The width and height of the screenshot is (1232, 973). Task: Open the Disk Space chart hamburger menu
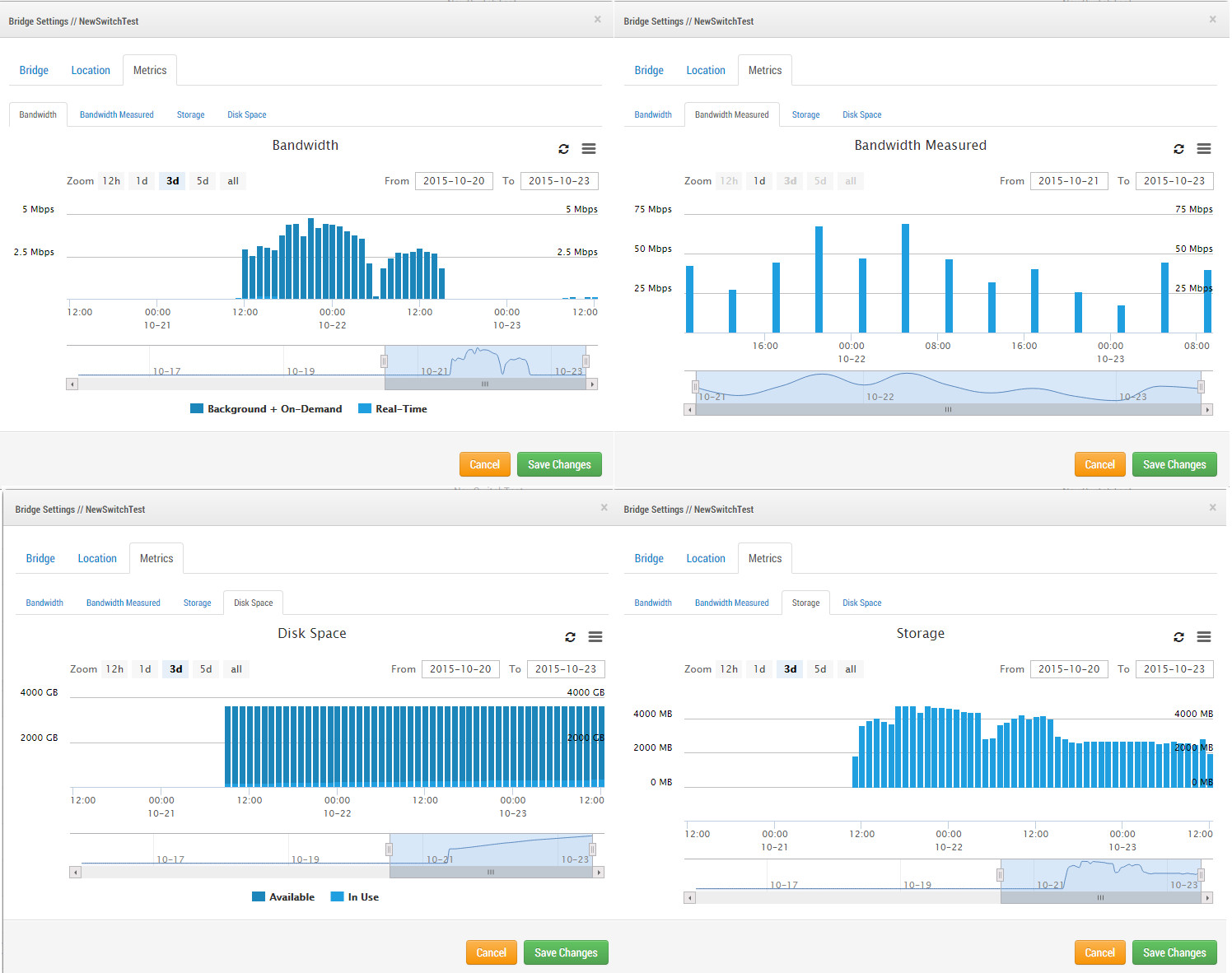595,637
